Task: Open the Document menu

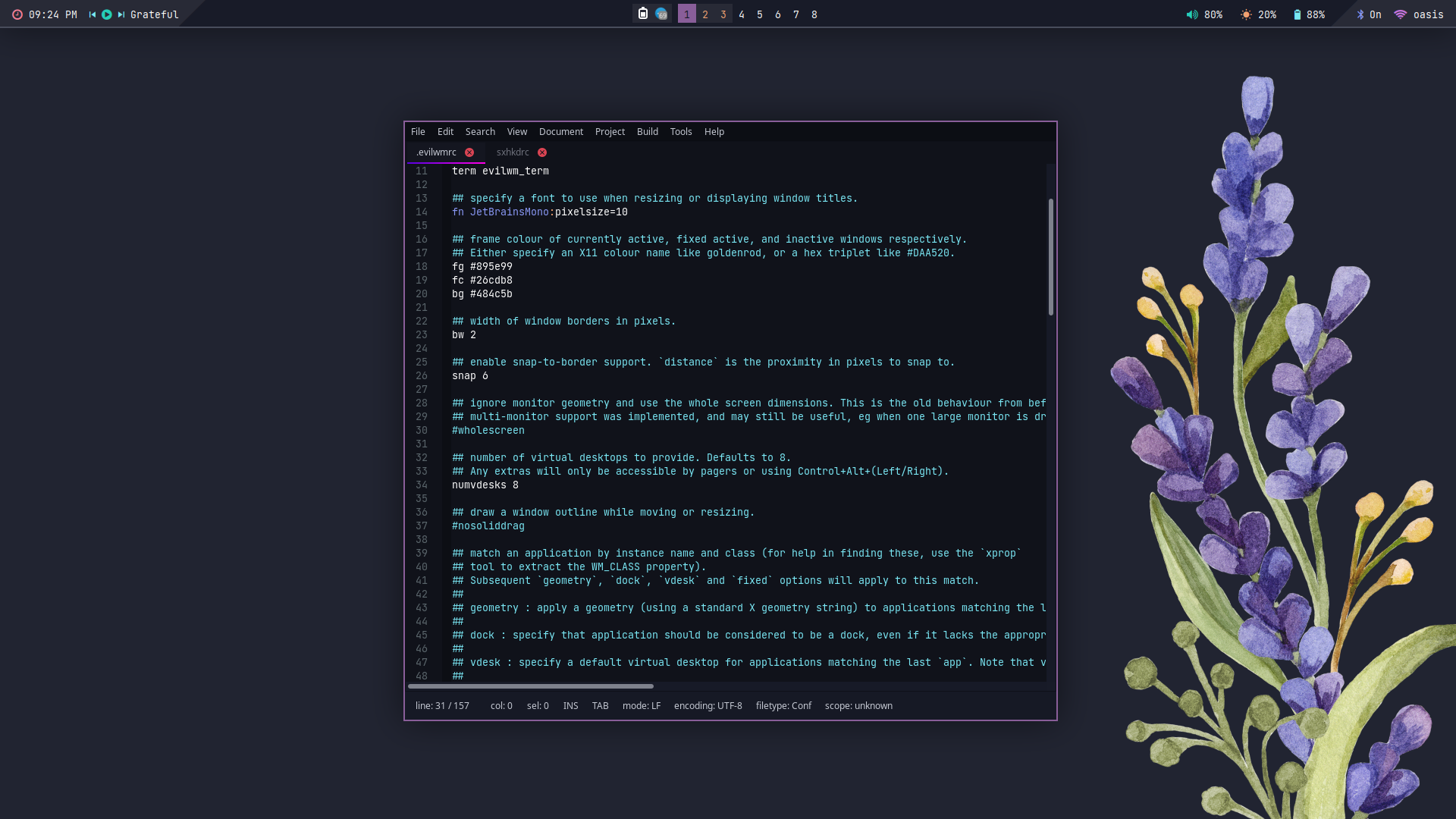Action: coord(560,132)
